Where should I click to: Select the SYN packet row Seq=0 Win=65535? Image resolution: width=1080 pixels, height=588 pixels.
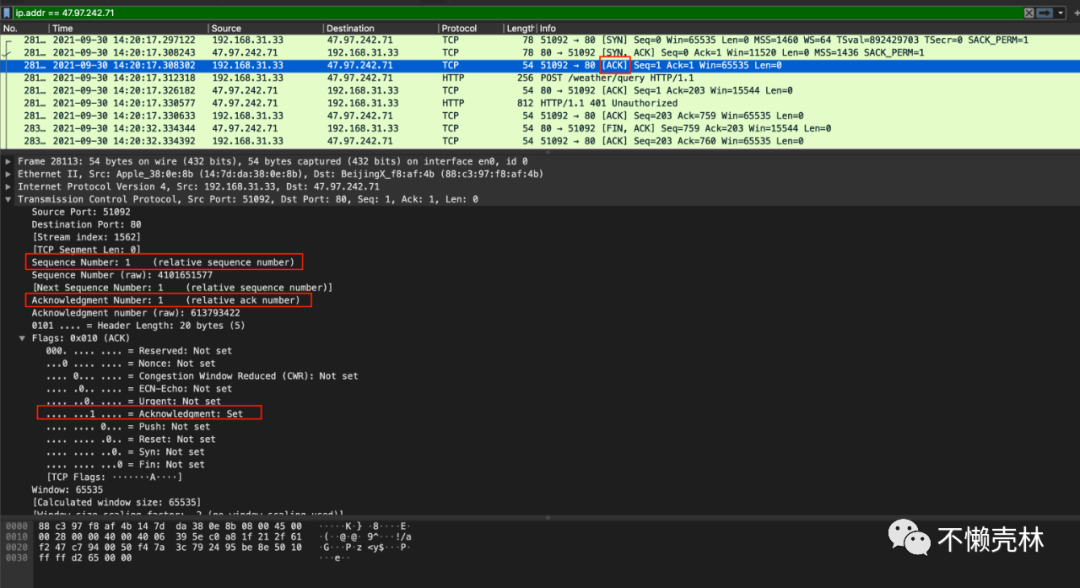540,40
